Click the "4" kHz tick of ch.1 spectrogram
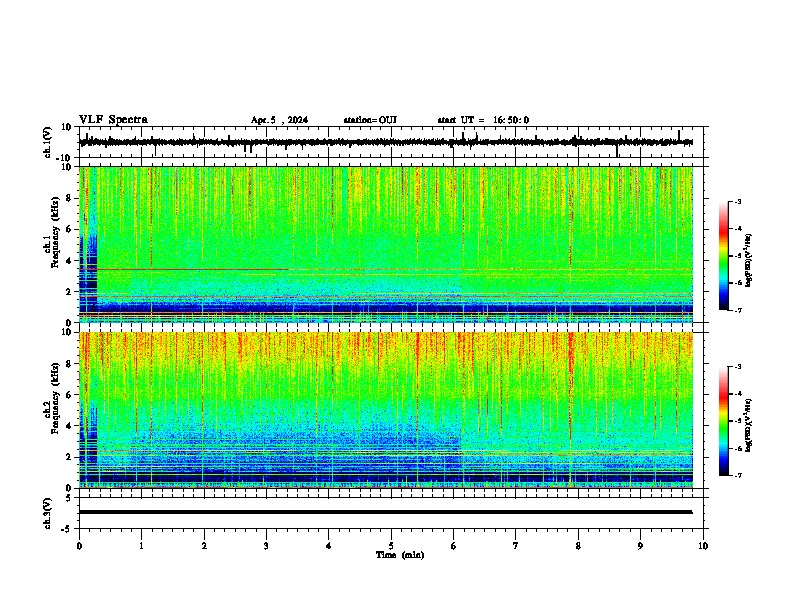 69,261
